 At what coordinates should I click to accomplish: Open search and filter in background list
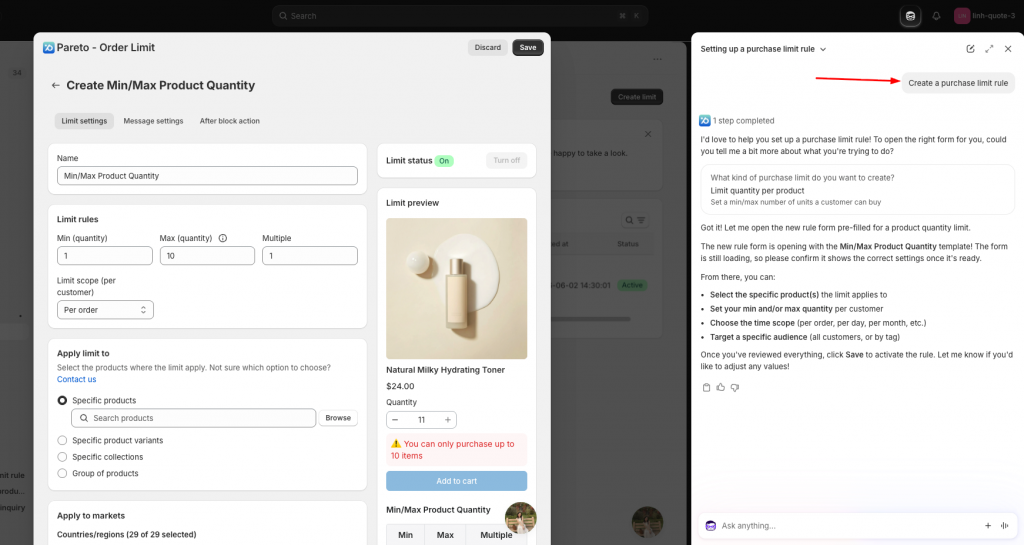coord(635,221)
